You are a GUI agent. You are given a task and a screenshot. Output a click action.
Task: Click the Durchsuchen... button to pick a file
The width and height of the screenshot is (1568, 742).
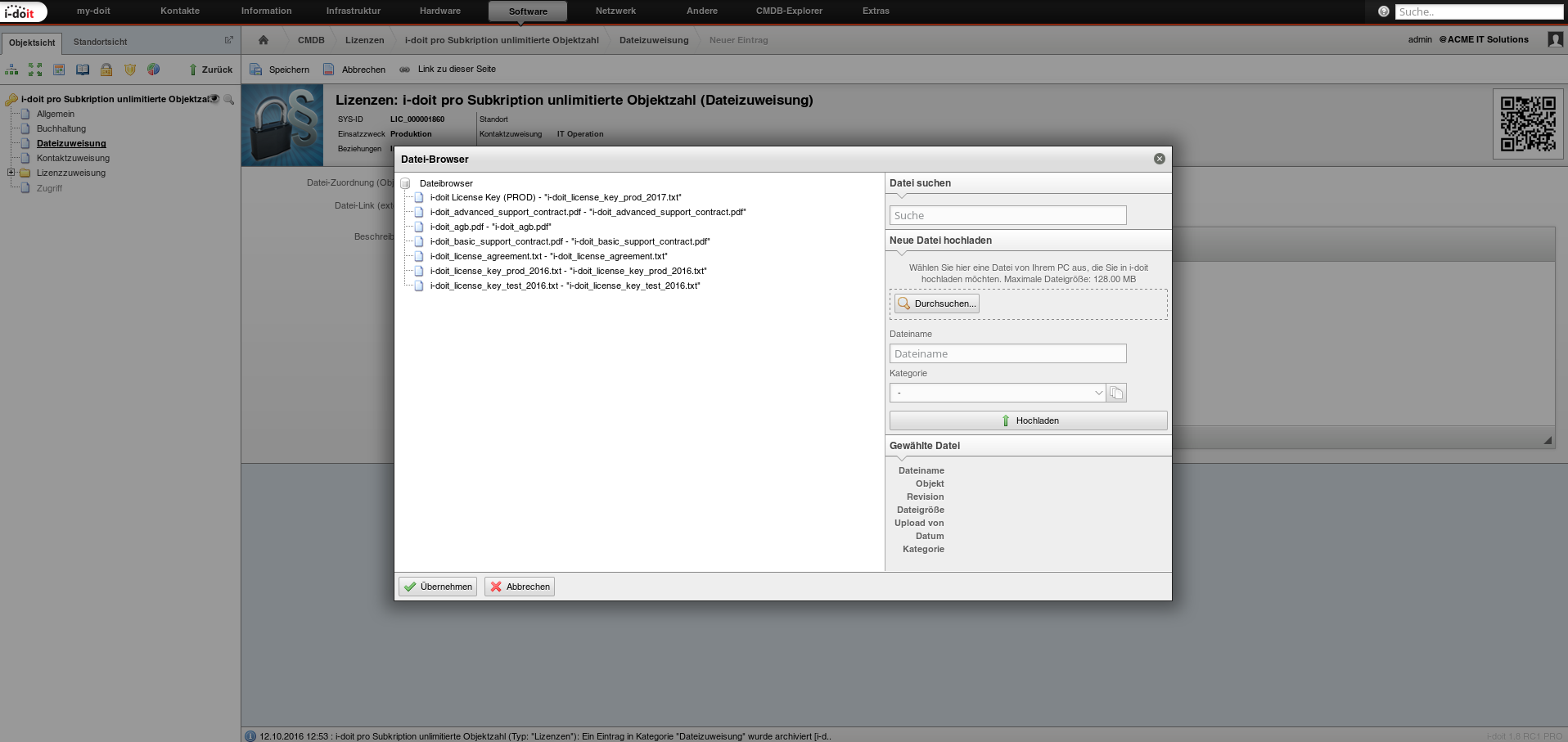pos(937,304)
